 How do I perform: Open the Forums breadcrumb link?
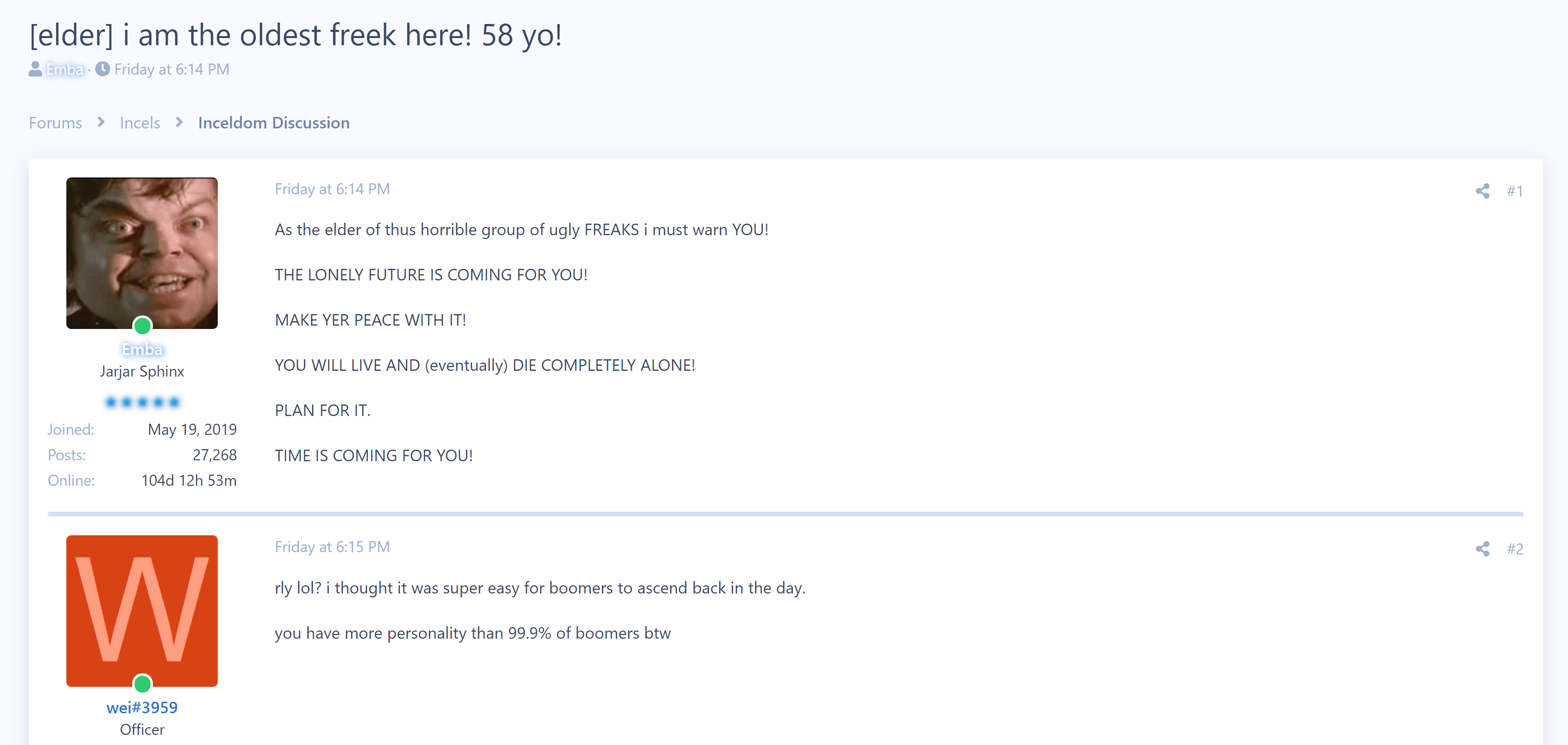[x=55, y=123]
